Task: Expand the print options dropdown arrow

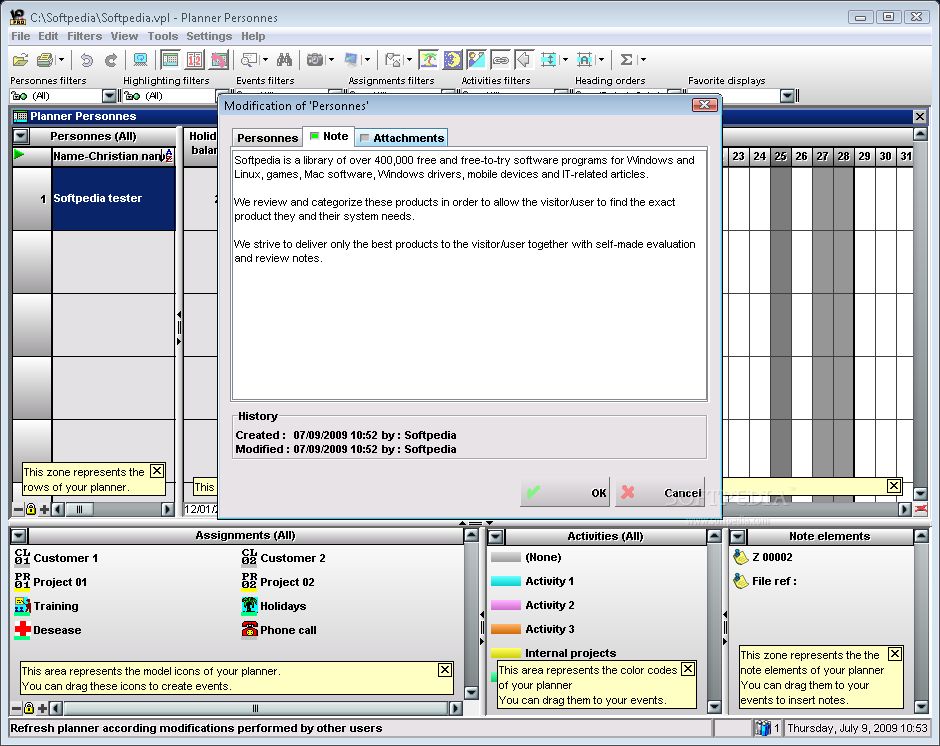Action: pyautogui.click(x=61, y=59)
